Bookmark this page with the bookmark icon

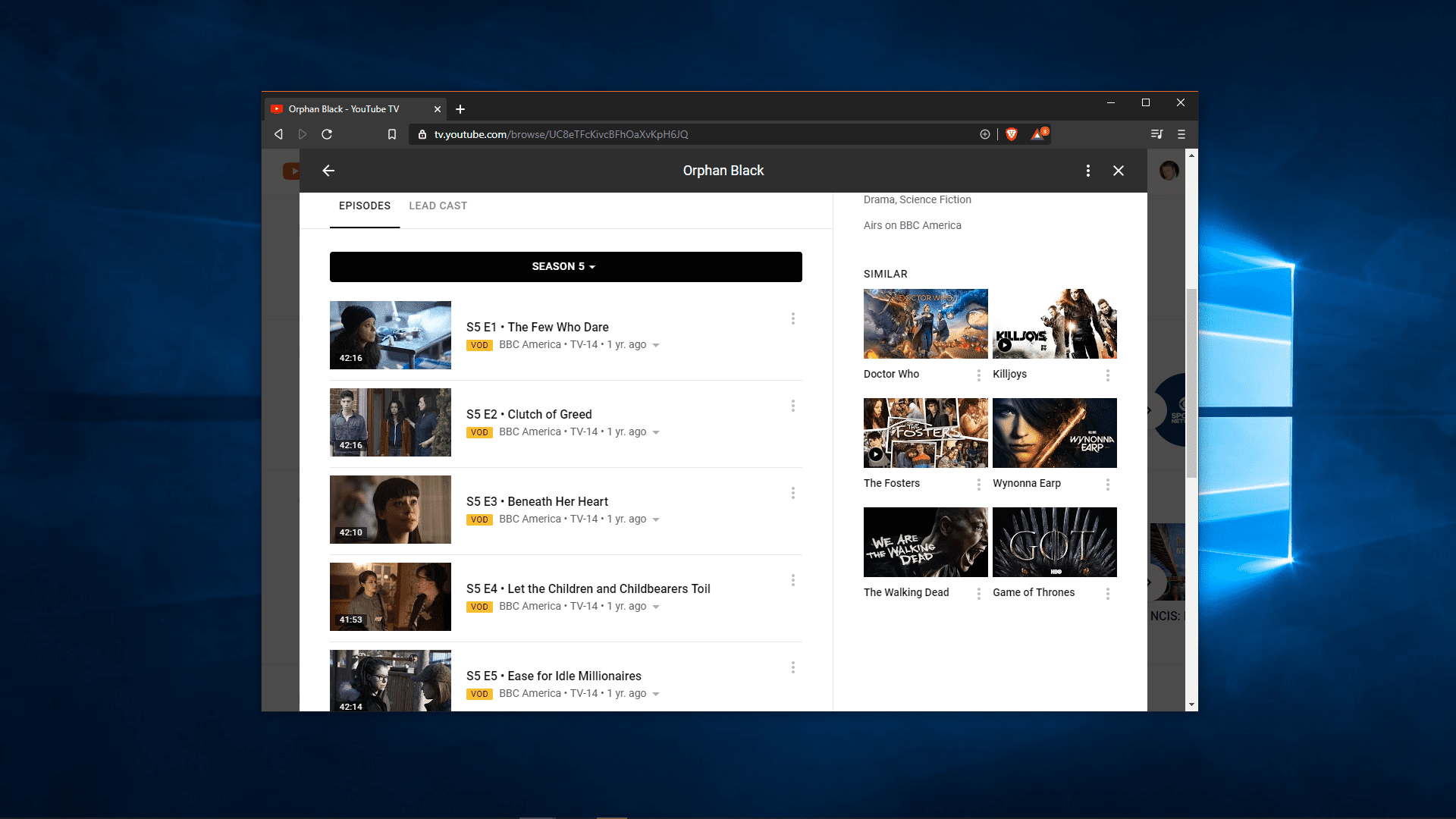[x=391, y=134]
